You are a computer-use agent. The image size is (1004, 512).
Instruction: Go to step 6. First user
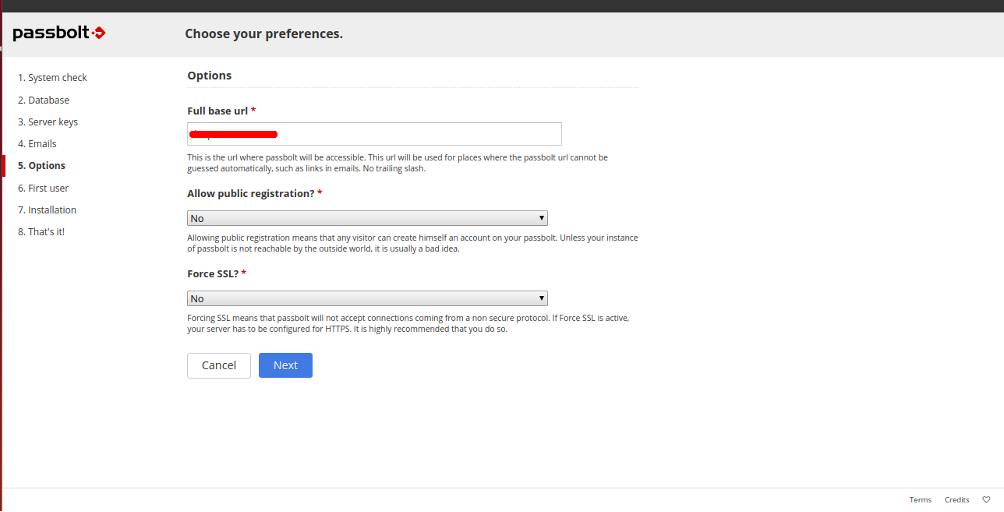44,188
